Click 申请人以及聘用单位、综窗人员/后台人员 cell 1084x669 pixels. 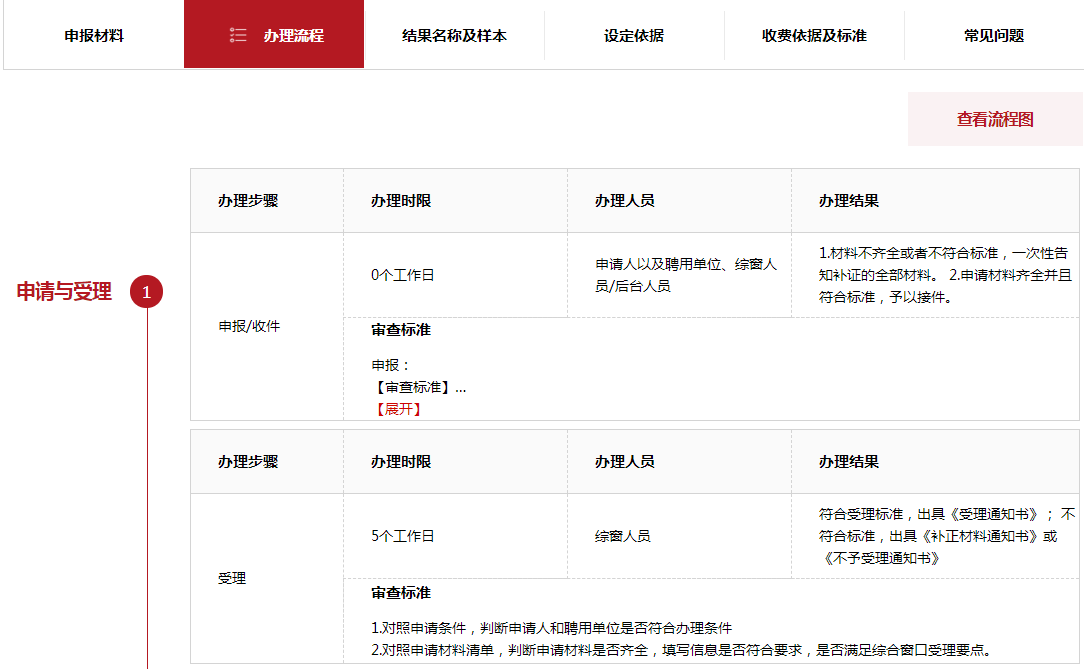tap(680, 275)
